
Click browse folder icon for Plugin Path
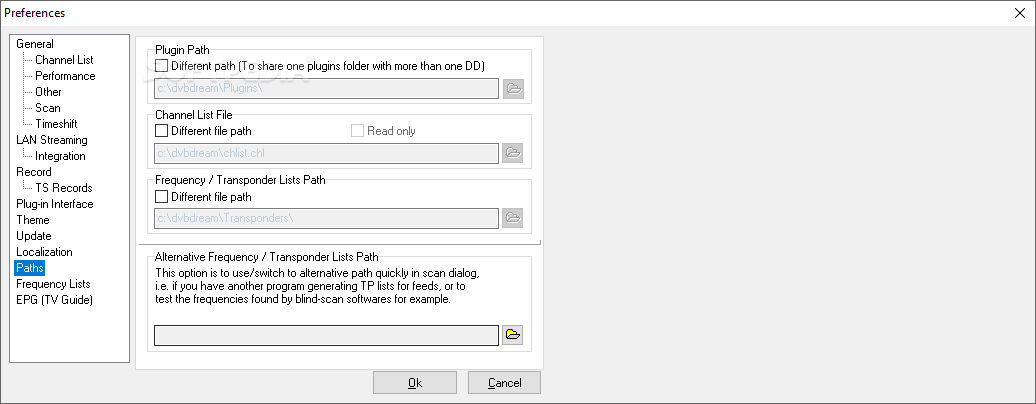click(513, 89)
